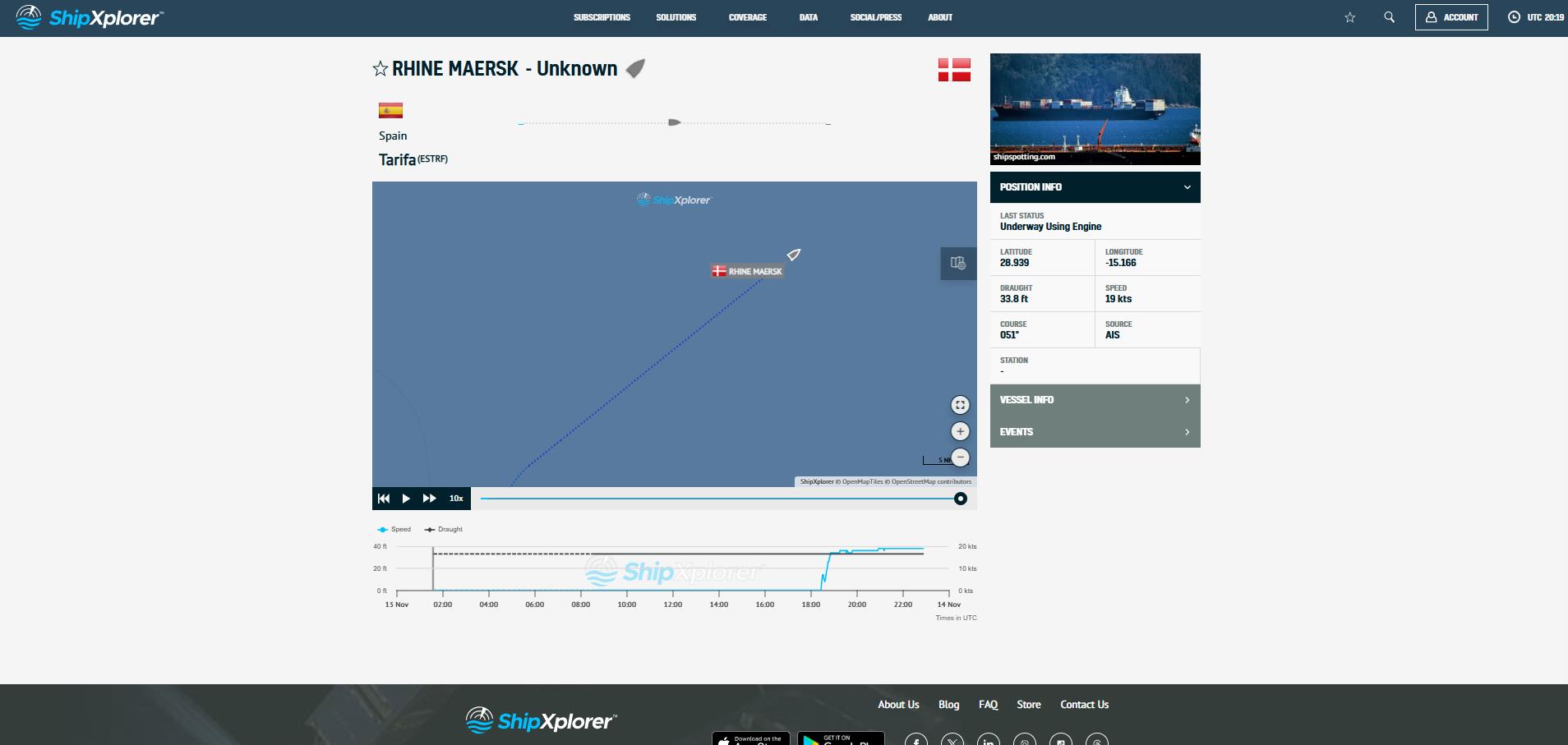This screenshot has width=1568, height=745.
Task: Zoom out on the map
Action: click(x=960, y=458)
